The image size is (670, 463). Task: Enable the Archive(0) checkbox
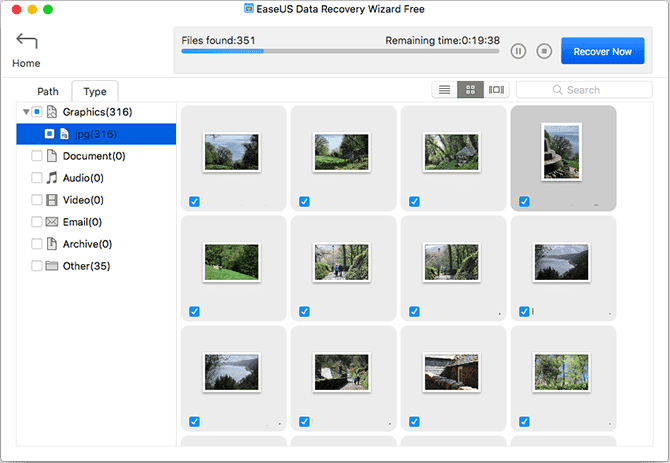tap(37, 244)
